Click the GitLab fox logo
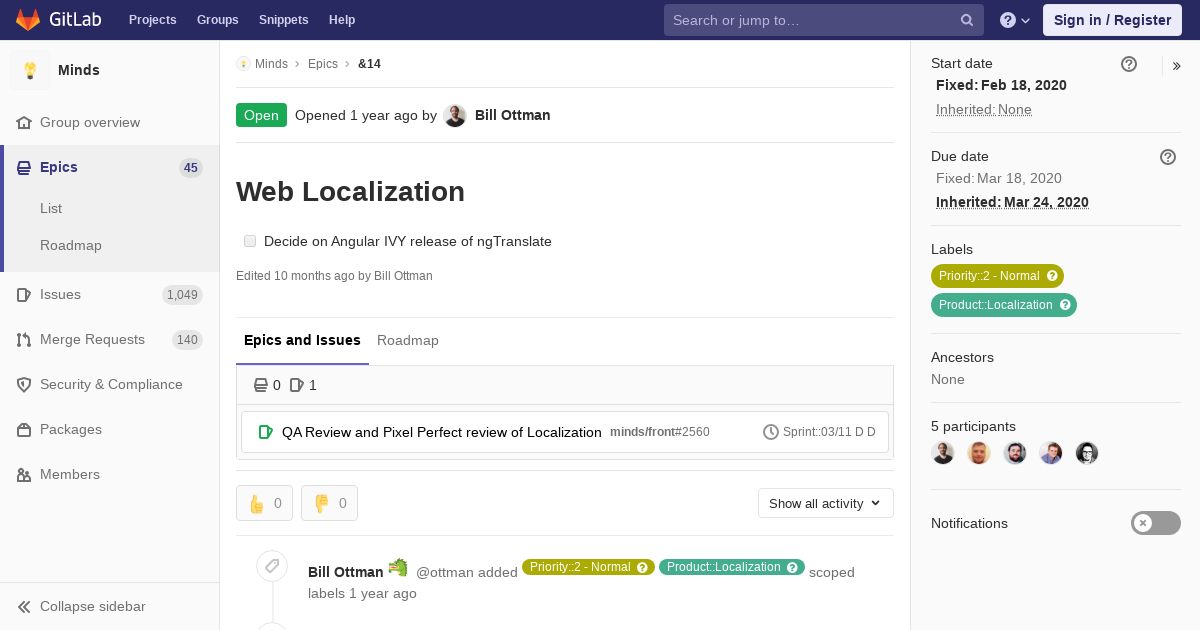This screenshot has width=1200, height=630. (x=28, y=20)
